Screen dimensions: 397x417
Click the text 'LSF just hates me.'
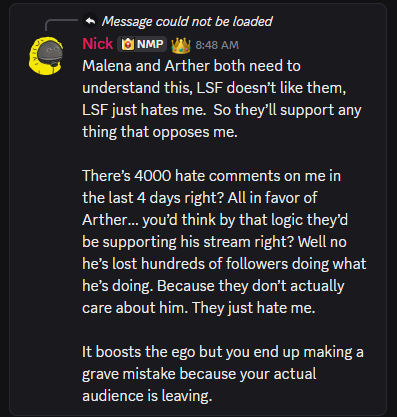click(x=144, y=110)
